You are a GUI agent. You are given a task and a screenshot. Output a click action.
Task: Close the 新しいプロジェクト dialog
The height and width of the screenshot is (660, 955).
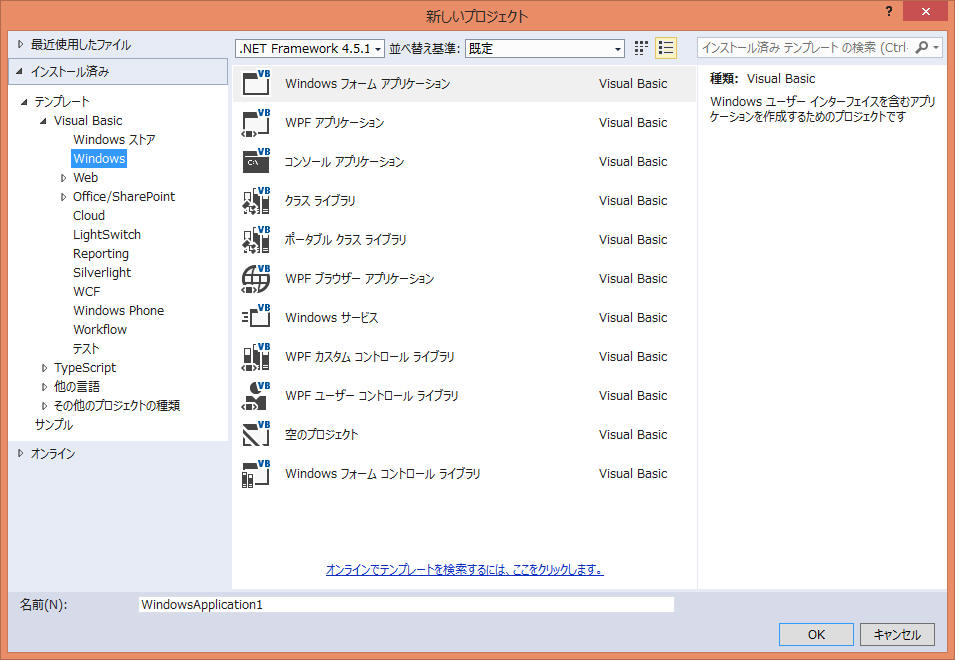pyautogui.click(x=925, y=11)
